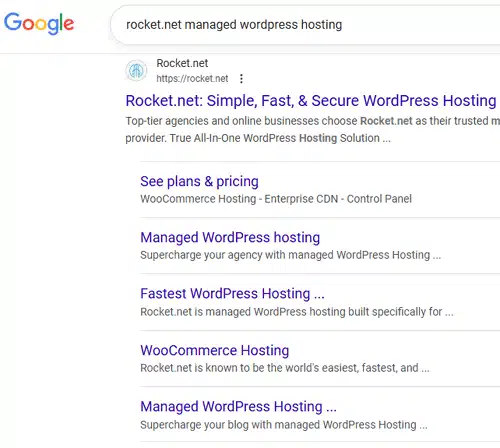Focus the search box with rocket.net query

click(x=305, y=25)
